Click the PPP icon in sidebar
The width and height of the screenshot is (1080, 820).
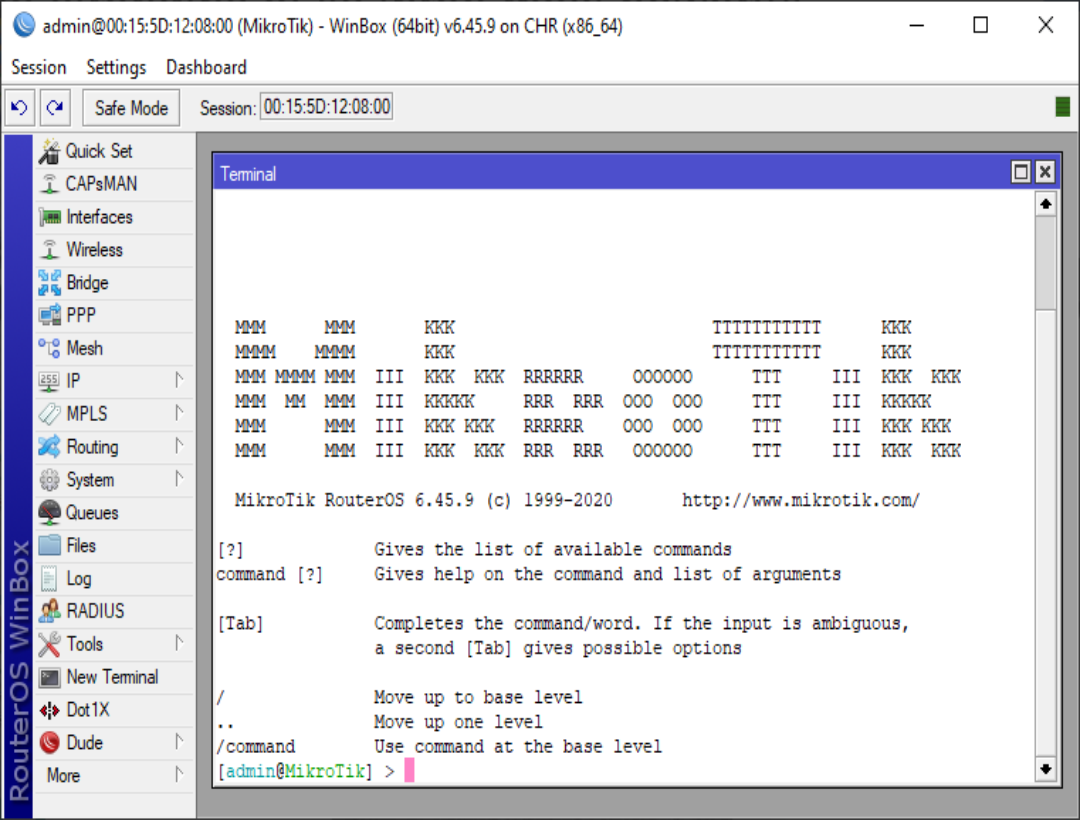(49, 316)
